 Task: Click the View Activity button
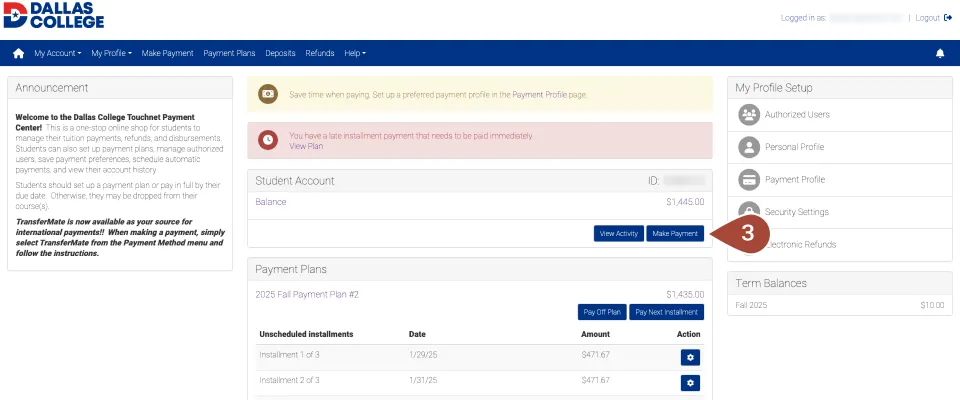618,233
